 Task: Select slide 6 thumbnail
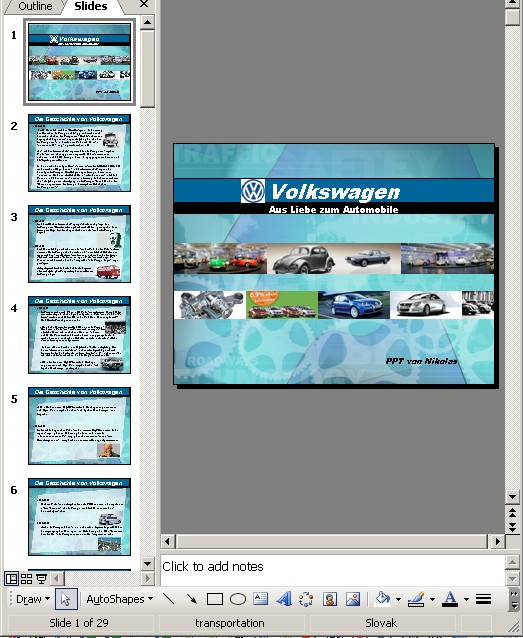(79, 517)
